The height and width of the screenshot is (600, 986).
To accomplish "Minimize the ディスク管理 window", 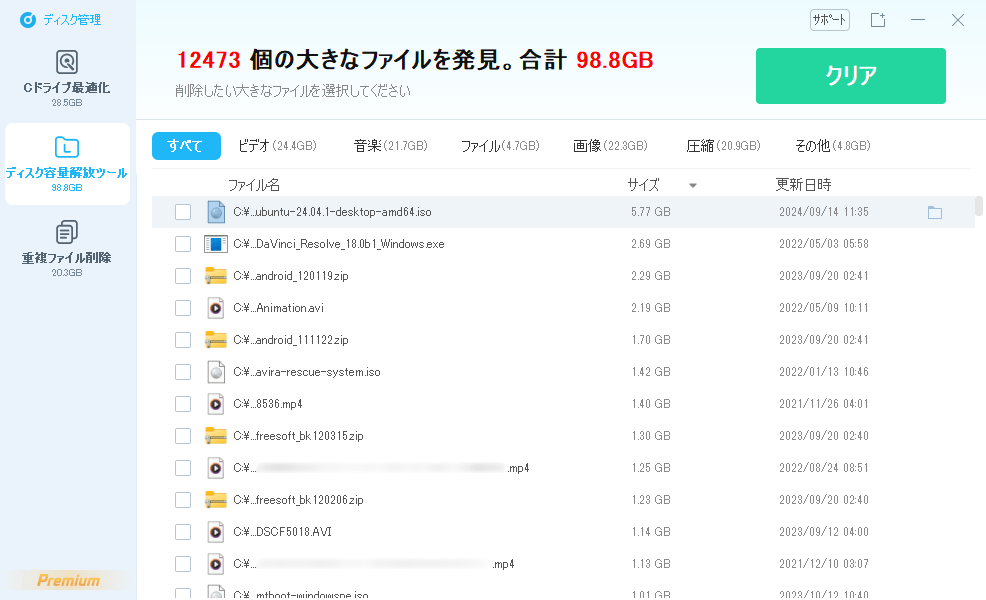I will tap(918, 20).
